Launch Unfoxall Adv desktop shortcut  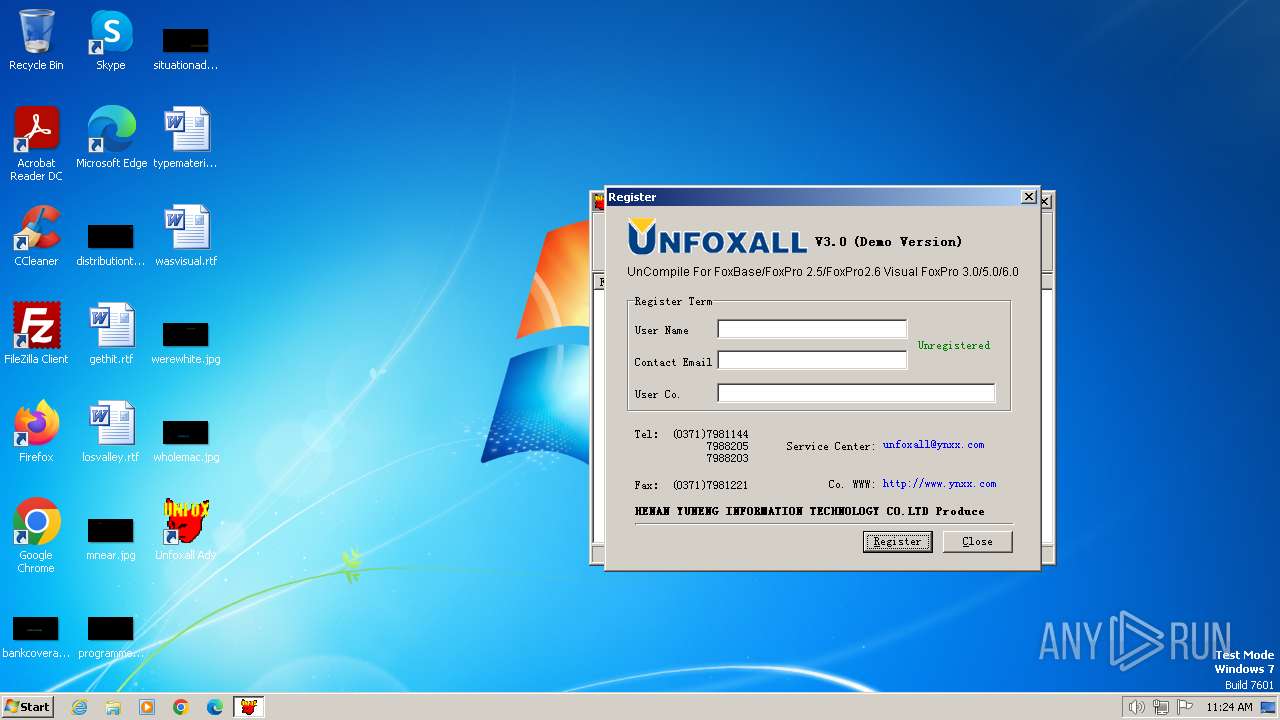click(x=186, y=530)
